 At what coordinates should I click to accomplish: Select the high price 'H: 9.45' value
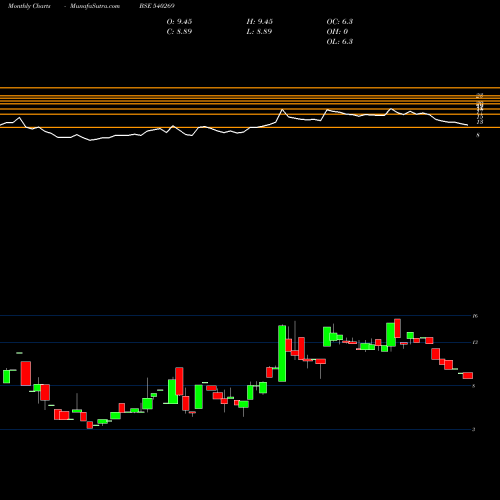[x=260, y=22]
